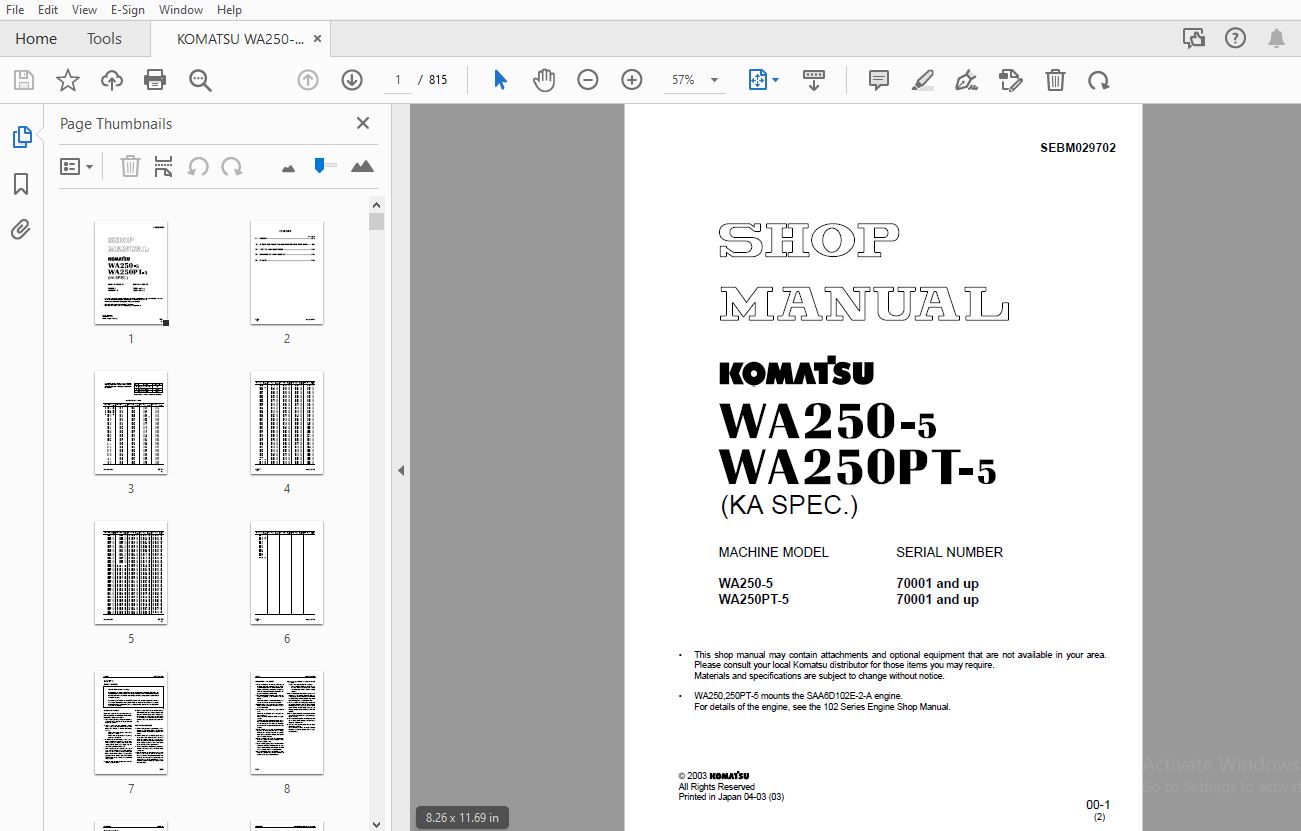
Task: Click the Save file icon
Action: click(23, 81)
